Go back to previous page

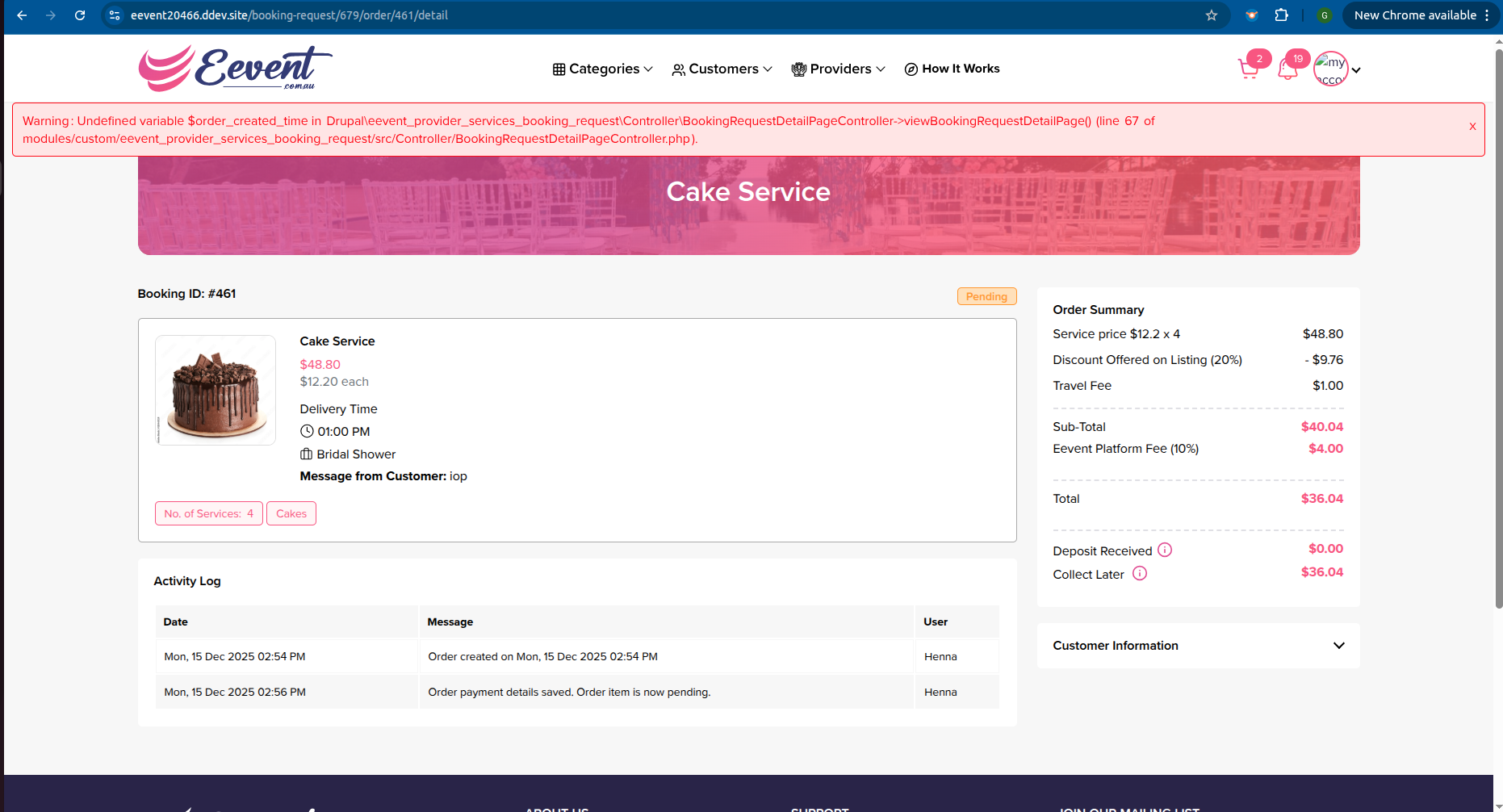point(22,15)
